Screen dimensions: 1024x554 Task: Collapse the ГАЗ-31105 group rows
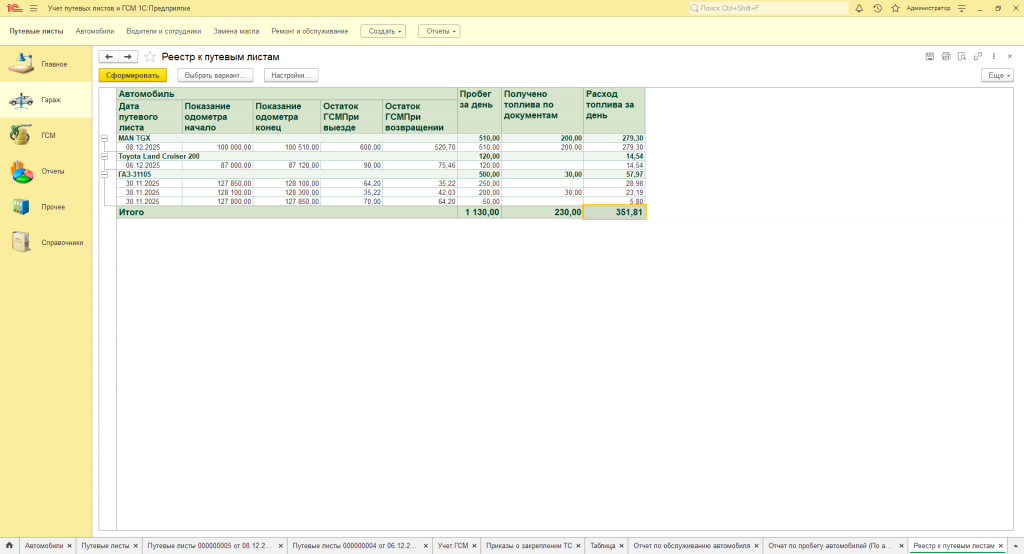tap(105, 174)
